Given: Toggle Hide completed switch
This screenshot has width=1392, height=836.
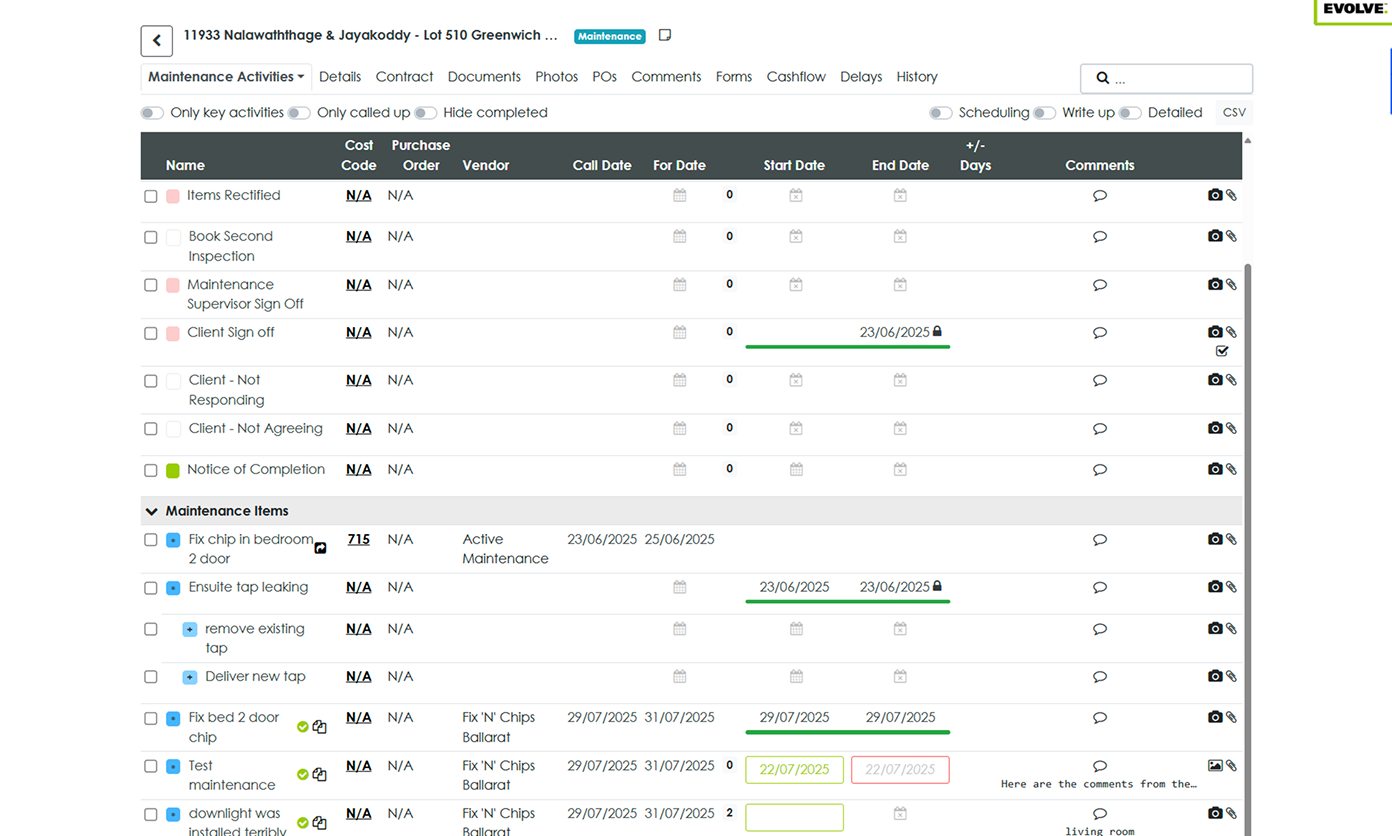Looking at the screenshot, I should (x=426, y=113).
